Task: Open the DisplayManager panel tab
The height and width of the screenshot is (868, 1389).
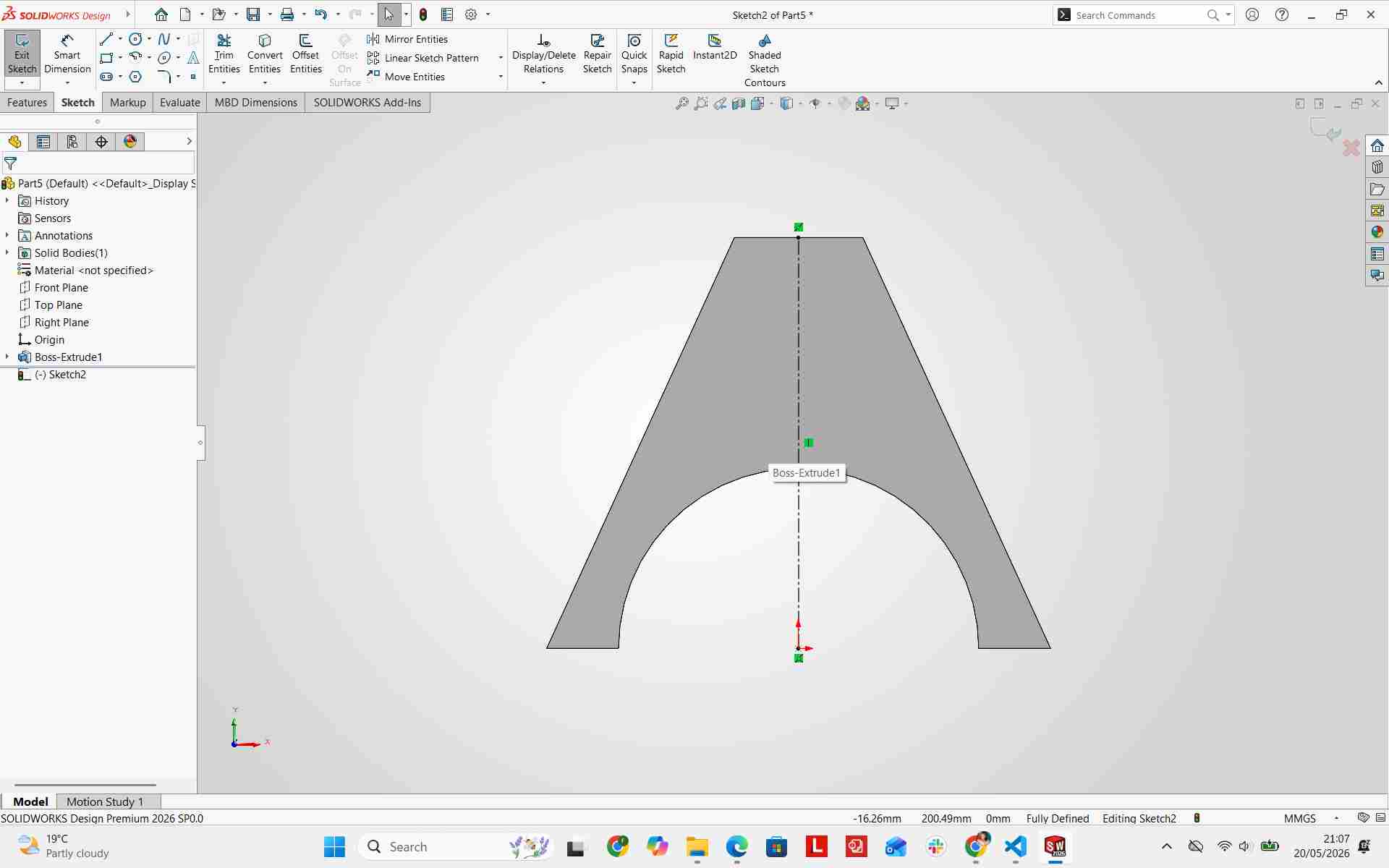Action: coord(130,142)
